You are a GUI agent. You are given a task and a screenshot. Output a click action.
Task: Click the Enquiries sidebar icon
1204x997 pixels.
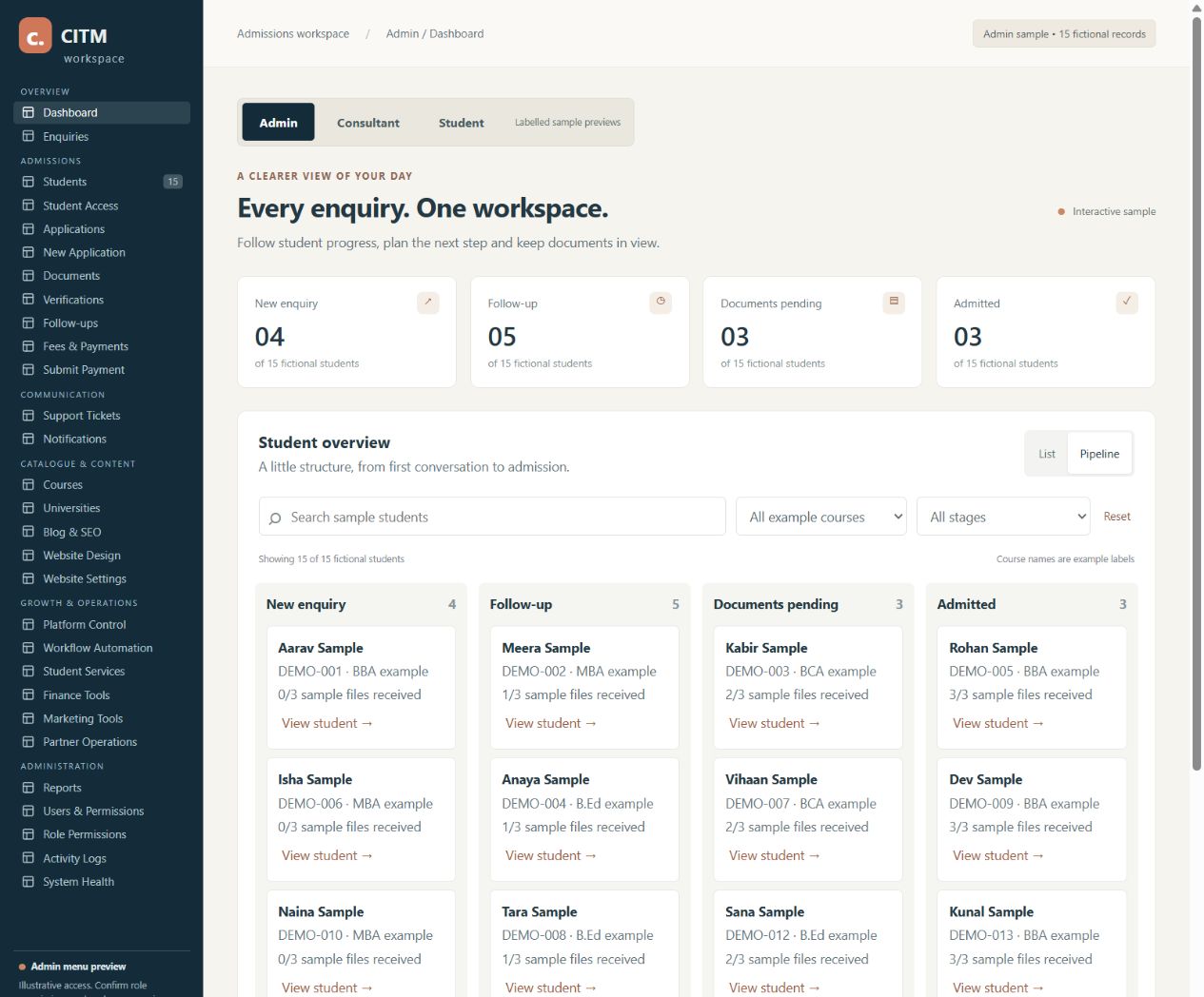coord(29,136)
